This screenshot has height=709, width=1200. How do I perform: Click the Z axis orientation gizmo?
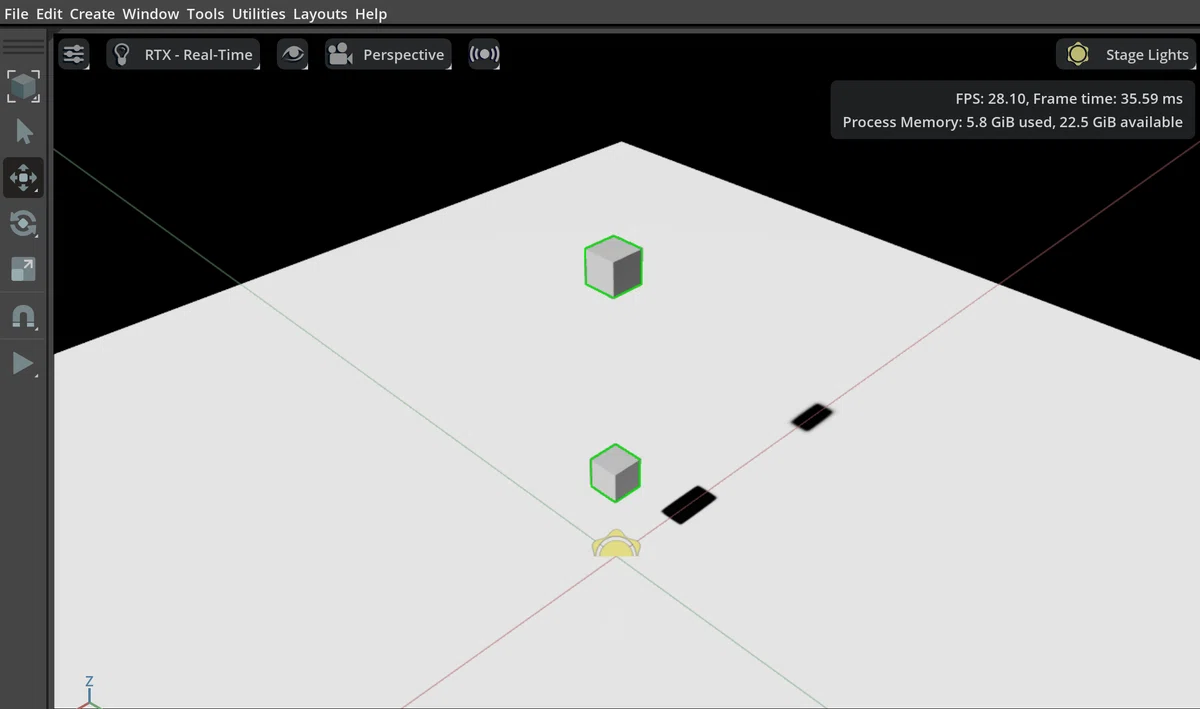coord(89,692)
